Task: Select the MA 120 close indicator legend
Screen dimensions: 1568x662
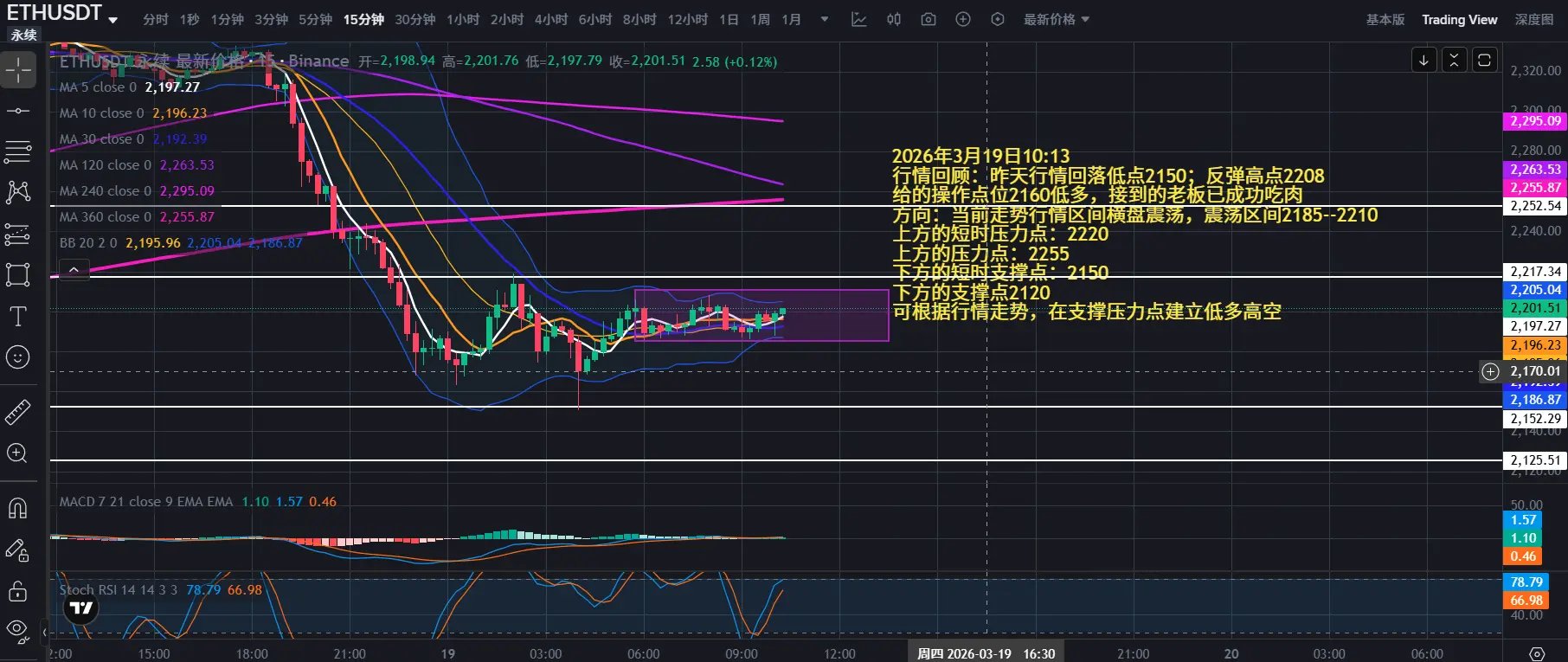Action: coord(137,164)
